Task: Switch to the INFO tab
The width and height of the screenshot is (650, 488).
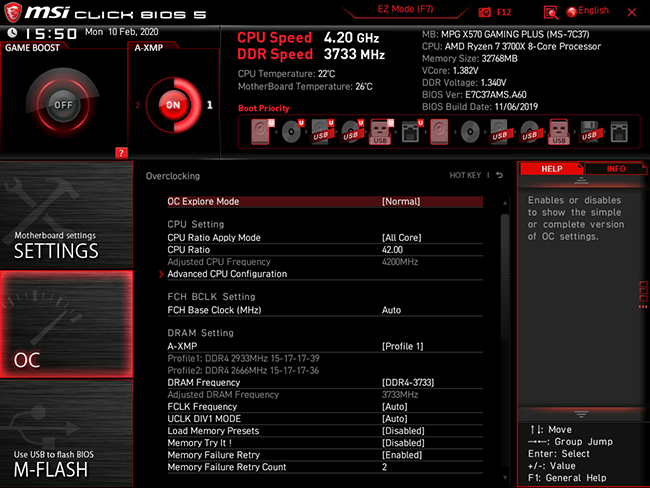Action: click(x=616, y=169)
